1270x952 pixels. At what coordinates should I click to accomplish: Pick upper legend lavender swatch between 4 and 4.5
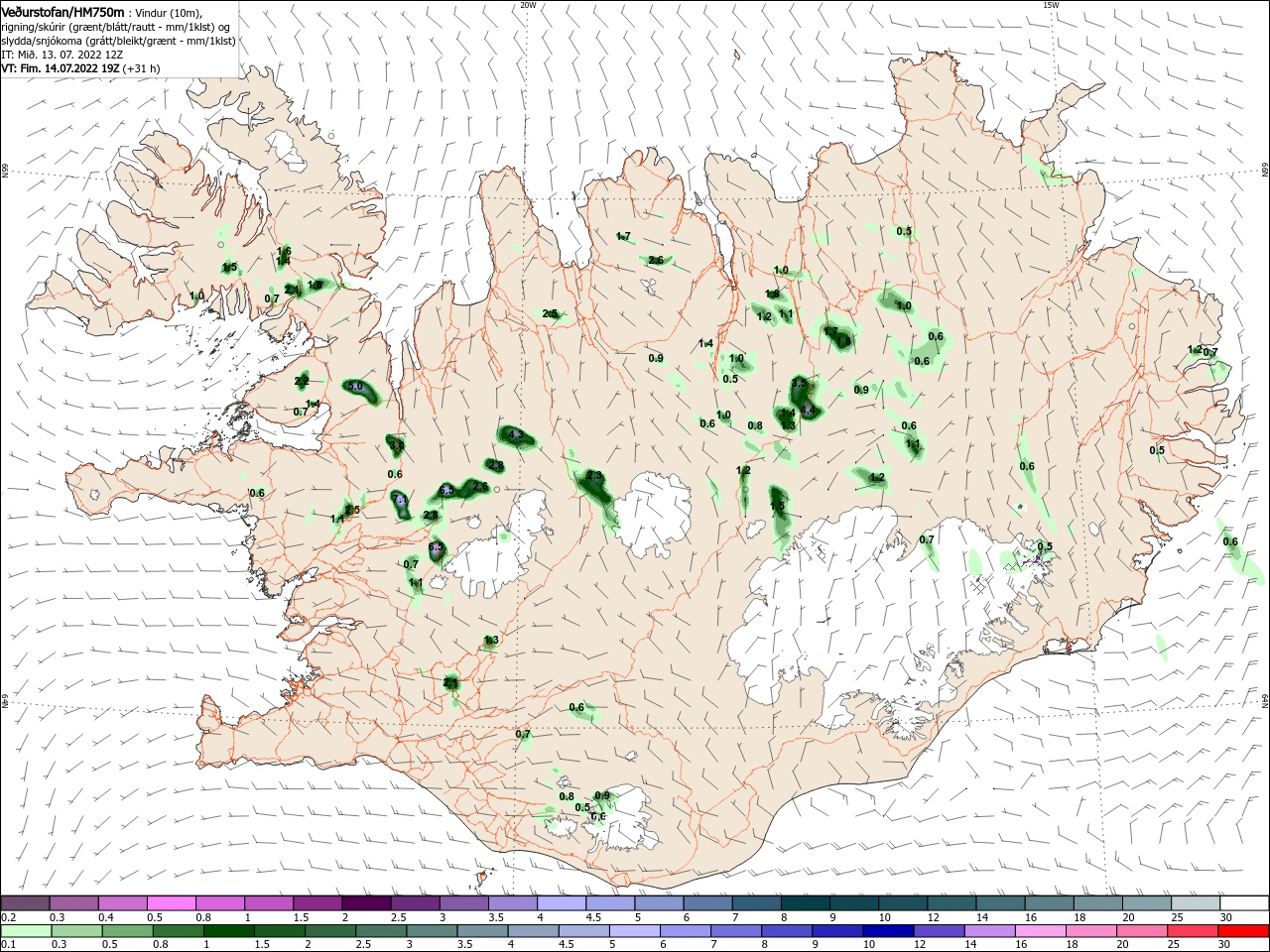tap(562, 903)
